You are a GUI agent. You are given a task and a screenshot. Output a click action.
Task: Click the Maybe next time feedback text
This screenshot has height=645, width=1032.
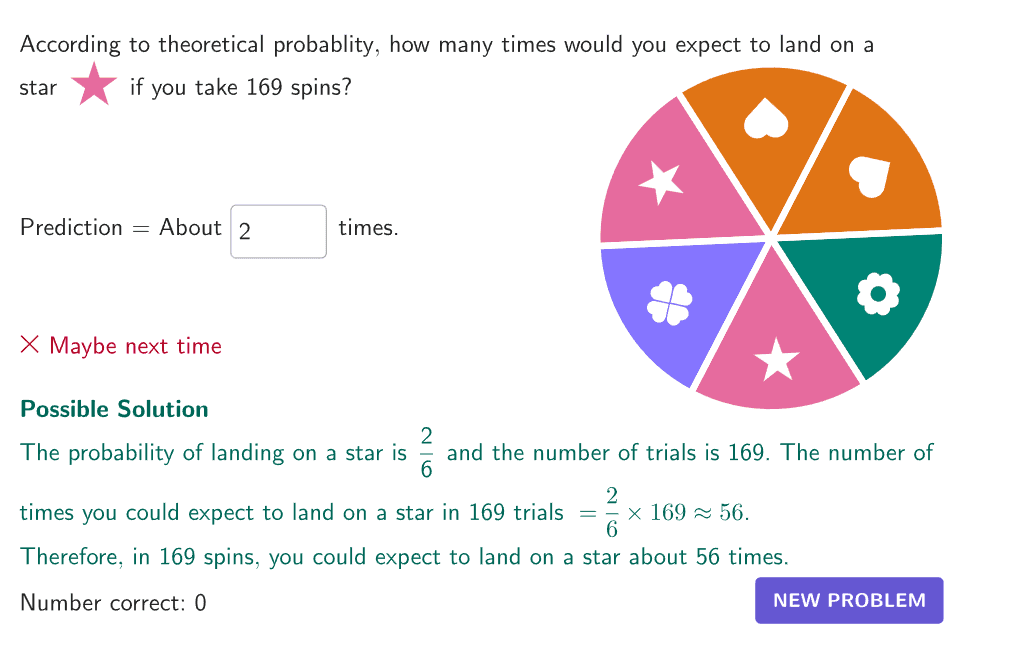(135, 346)
